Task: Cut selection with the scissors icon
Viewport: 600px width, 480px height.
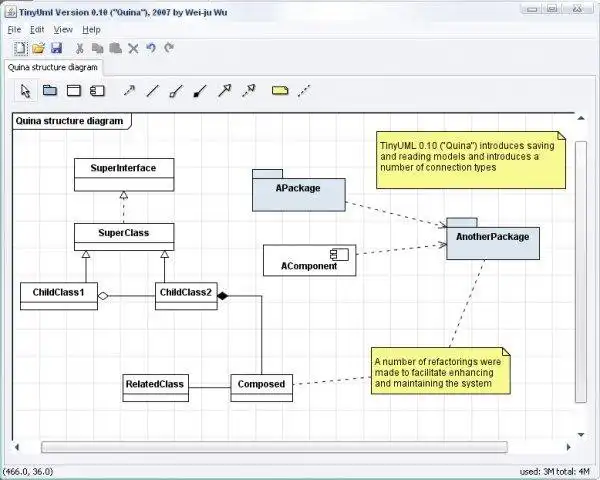Action: 80,48
